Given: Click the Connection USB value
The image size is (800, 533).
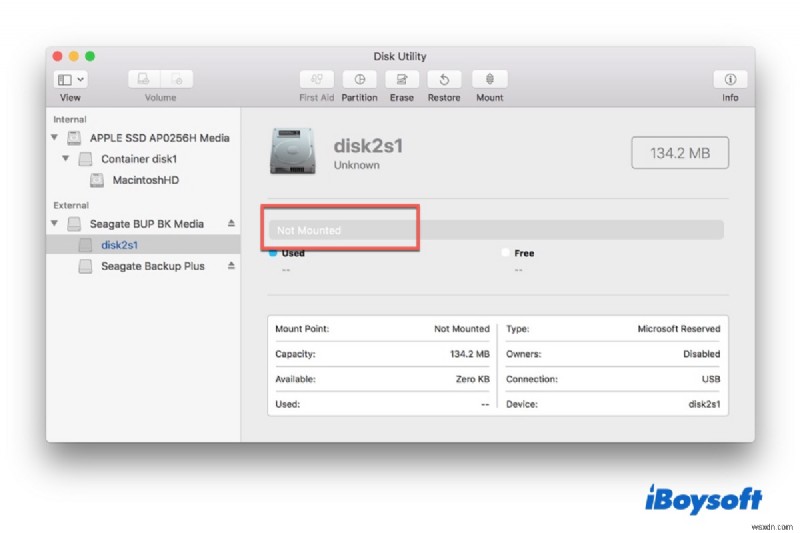Looking at the screenshot, I should click(x=711, y=379).
